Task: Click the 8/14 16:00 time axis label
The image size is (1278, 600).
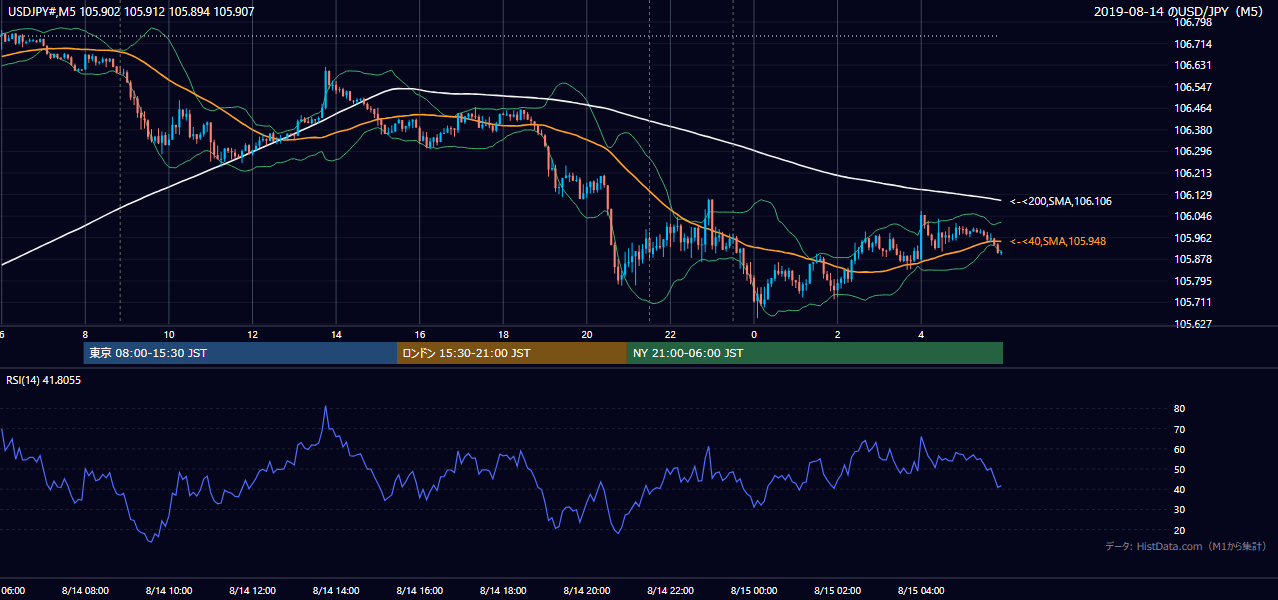Action: (420, 590)
